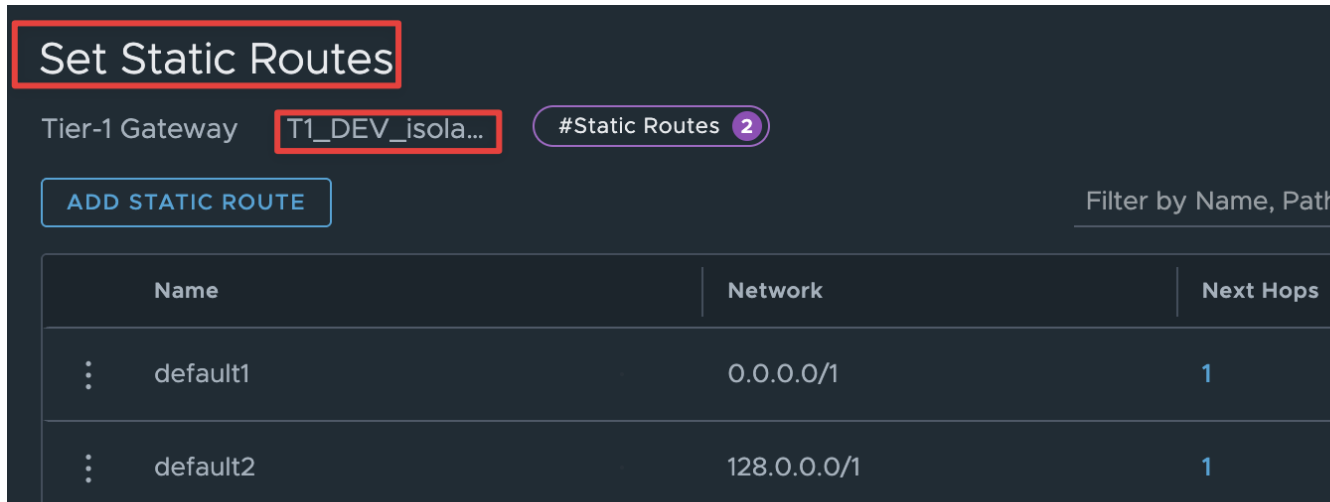Click the Tier-1 Gateway label
1330x502 pixels.
click(x=140, y=130)
